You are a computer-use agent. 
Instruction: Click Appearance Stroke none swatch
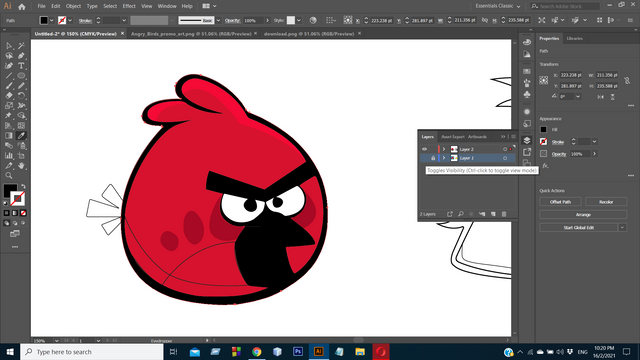[543, 142]
